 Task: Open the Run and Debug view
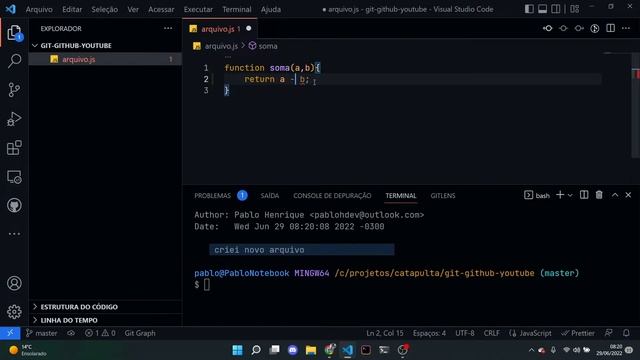(14, 119)
